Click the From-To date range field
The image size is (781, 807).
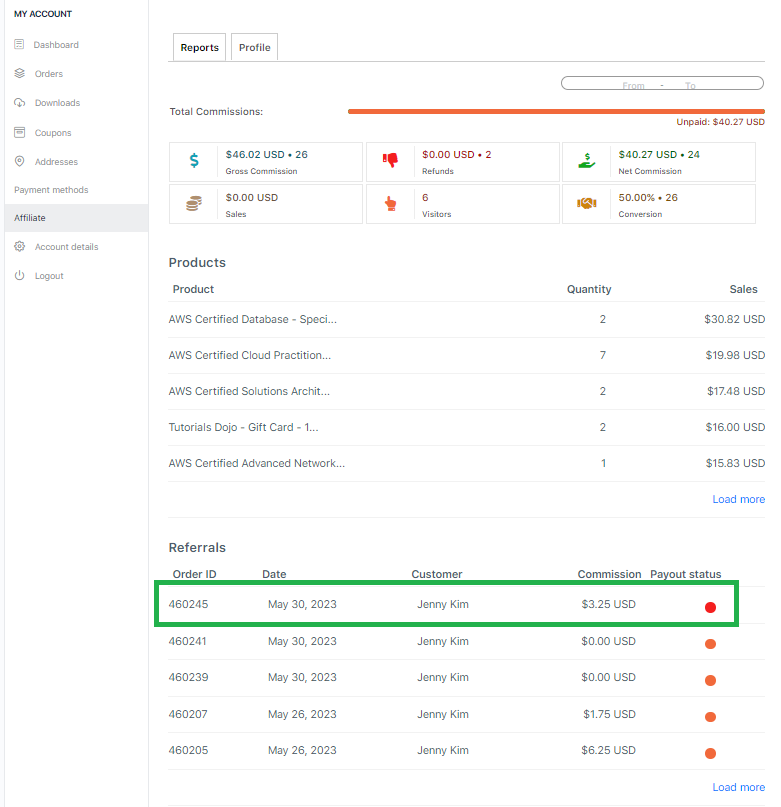point(661,83)
